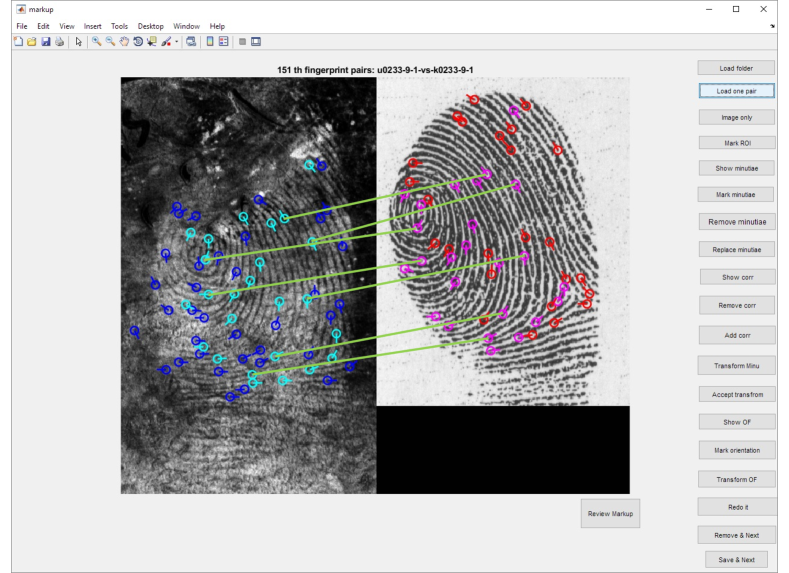
Task: Click the New Figure toolbar icon
Action: (x=18, y=41)
